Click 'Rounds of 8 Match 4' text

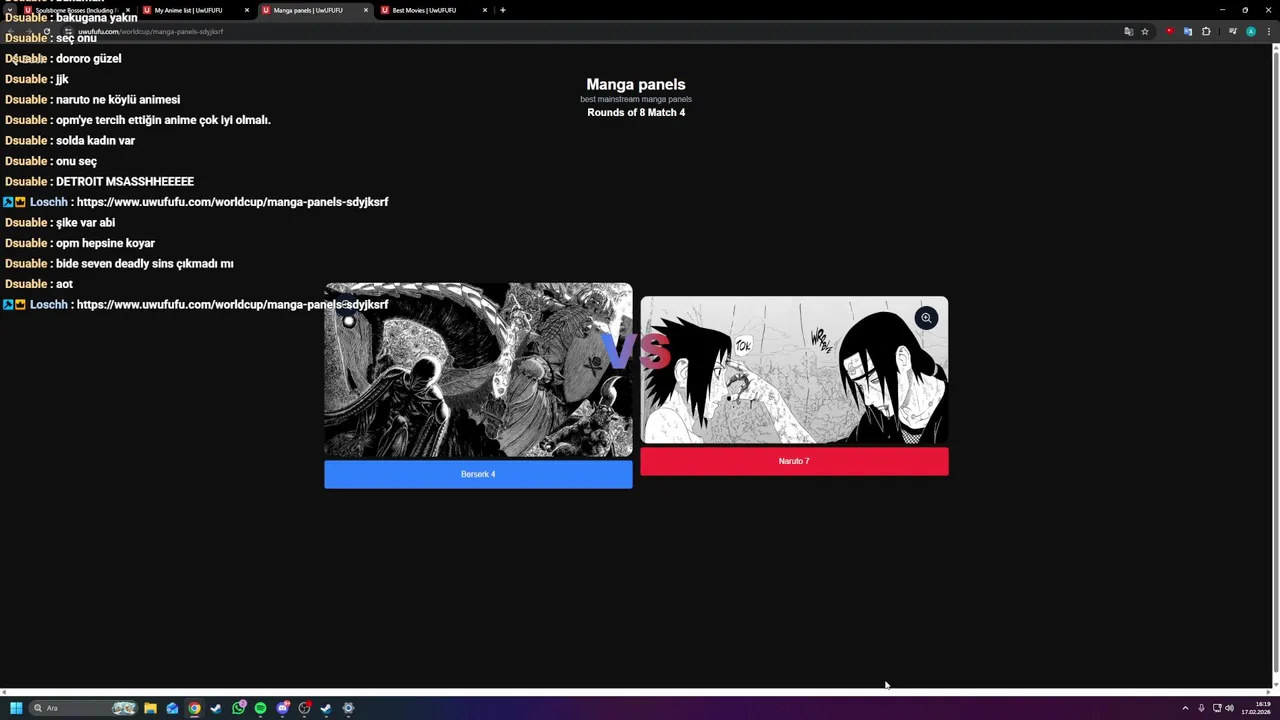click(636, 113)
